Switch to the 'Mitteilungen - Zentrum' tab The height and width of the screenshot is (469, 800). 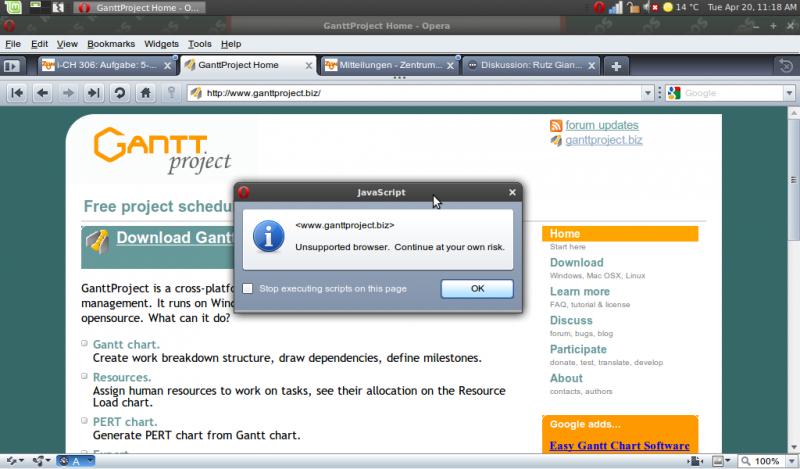[388, 66]
